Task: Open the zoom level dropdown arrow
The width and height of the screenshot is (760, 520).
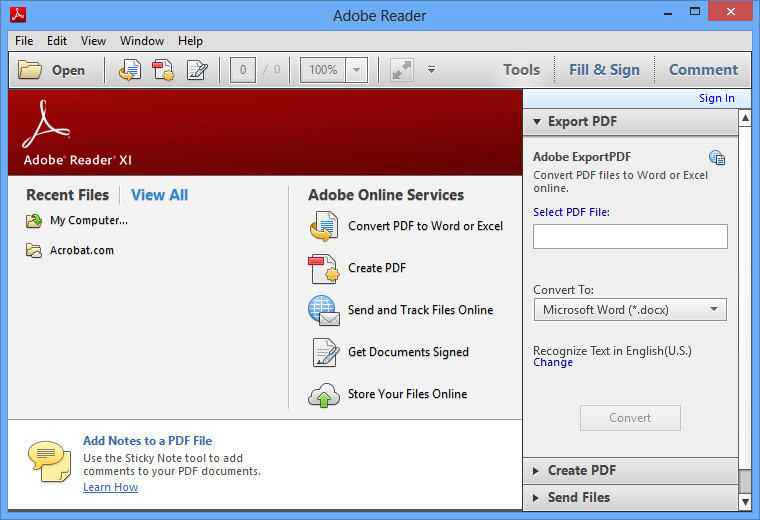Action: point(356,70)
